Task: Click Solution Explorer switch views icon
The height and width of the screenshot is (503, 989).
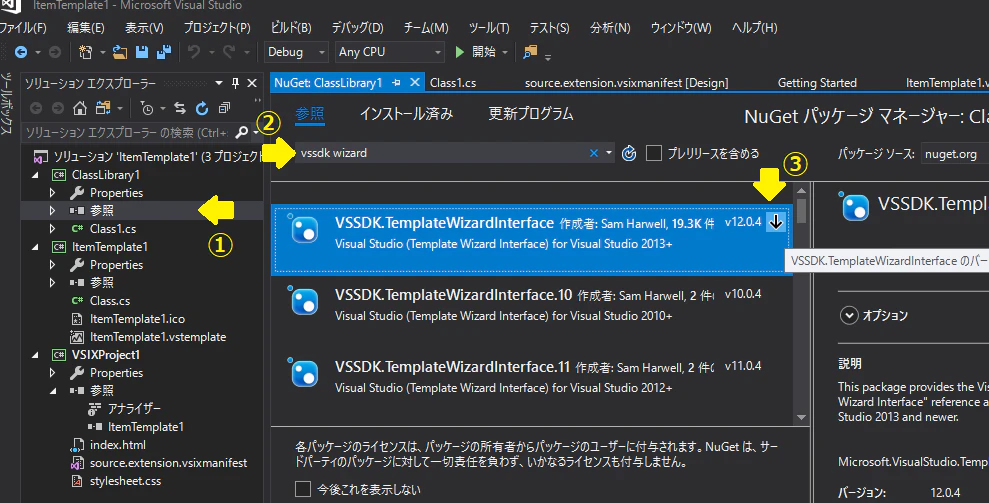Action: click(x=103, y=109)
